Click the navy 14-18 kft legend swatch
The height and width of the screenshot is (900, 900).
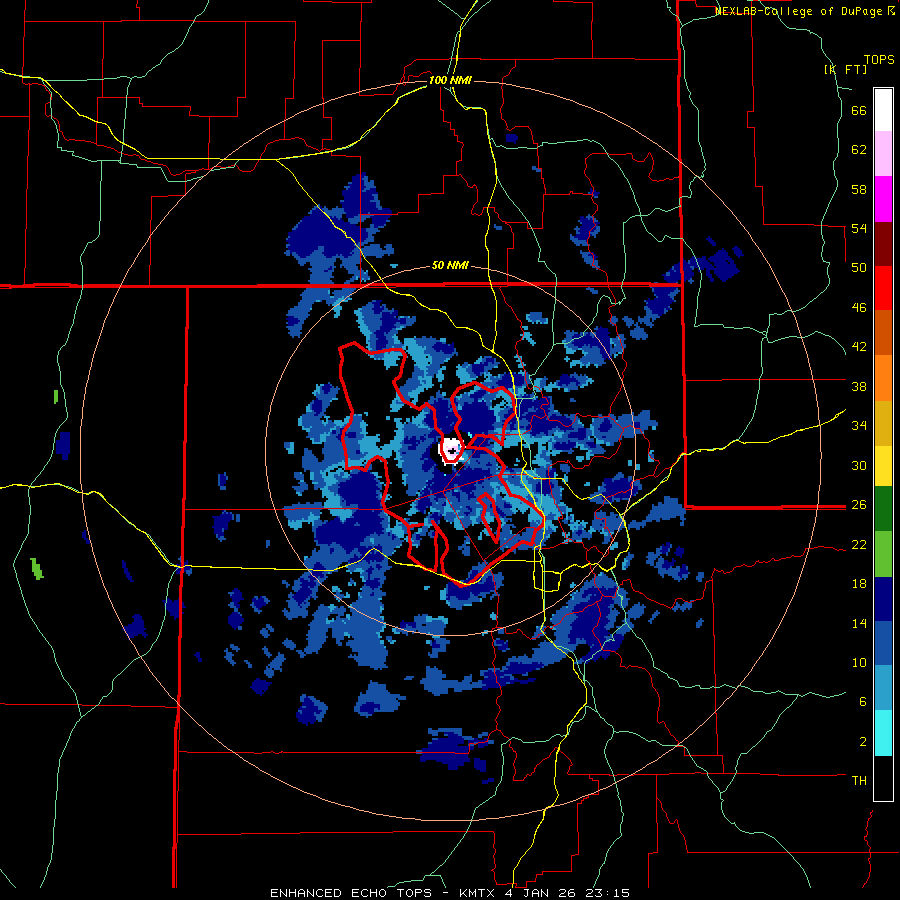coord(883,599)
